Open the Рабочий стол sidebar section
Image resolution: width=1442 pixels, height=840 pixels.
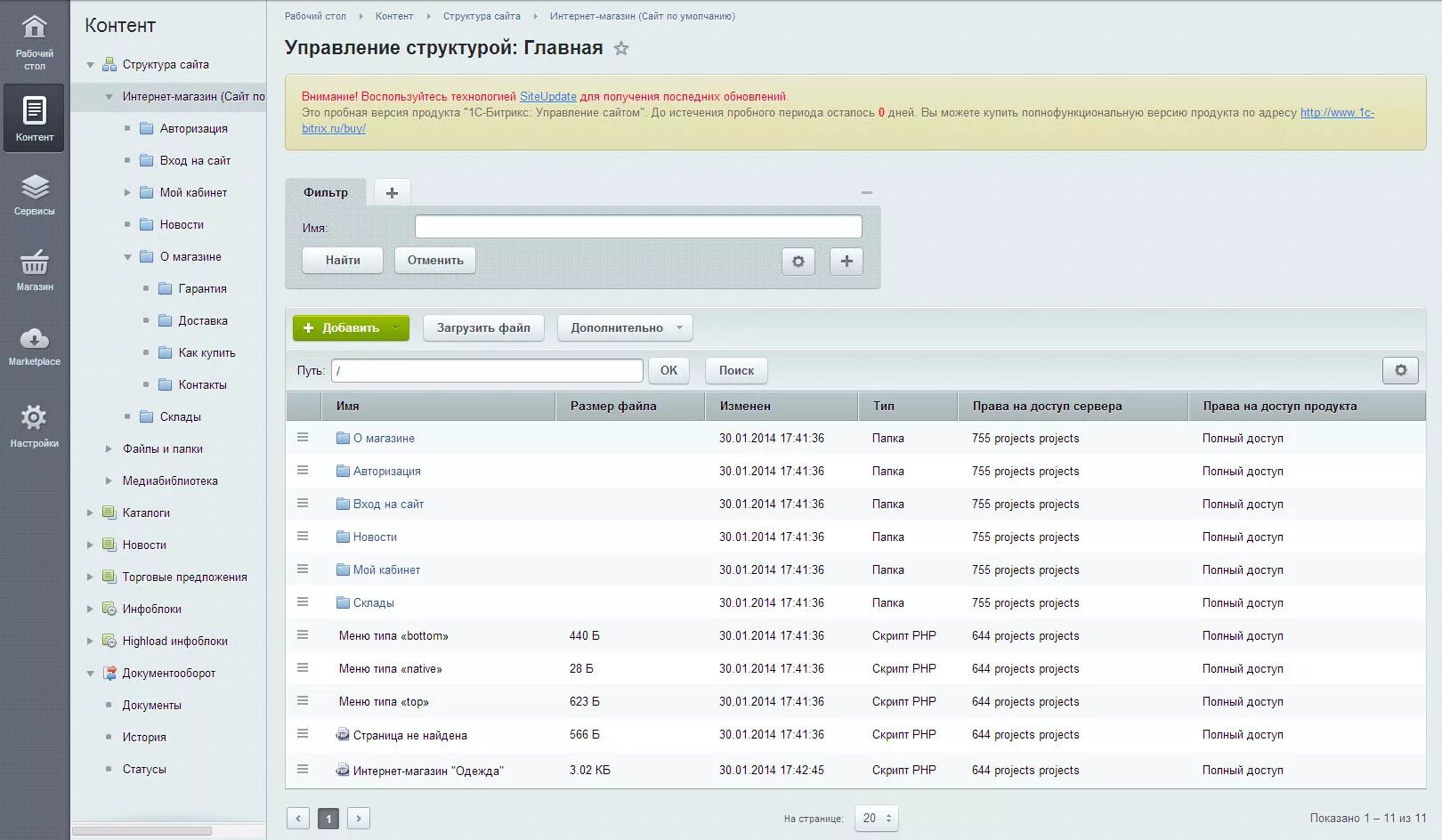[35, 41]
